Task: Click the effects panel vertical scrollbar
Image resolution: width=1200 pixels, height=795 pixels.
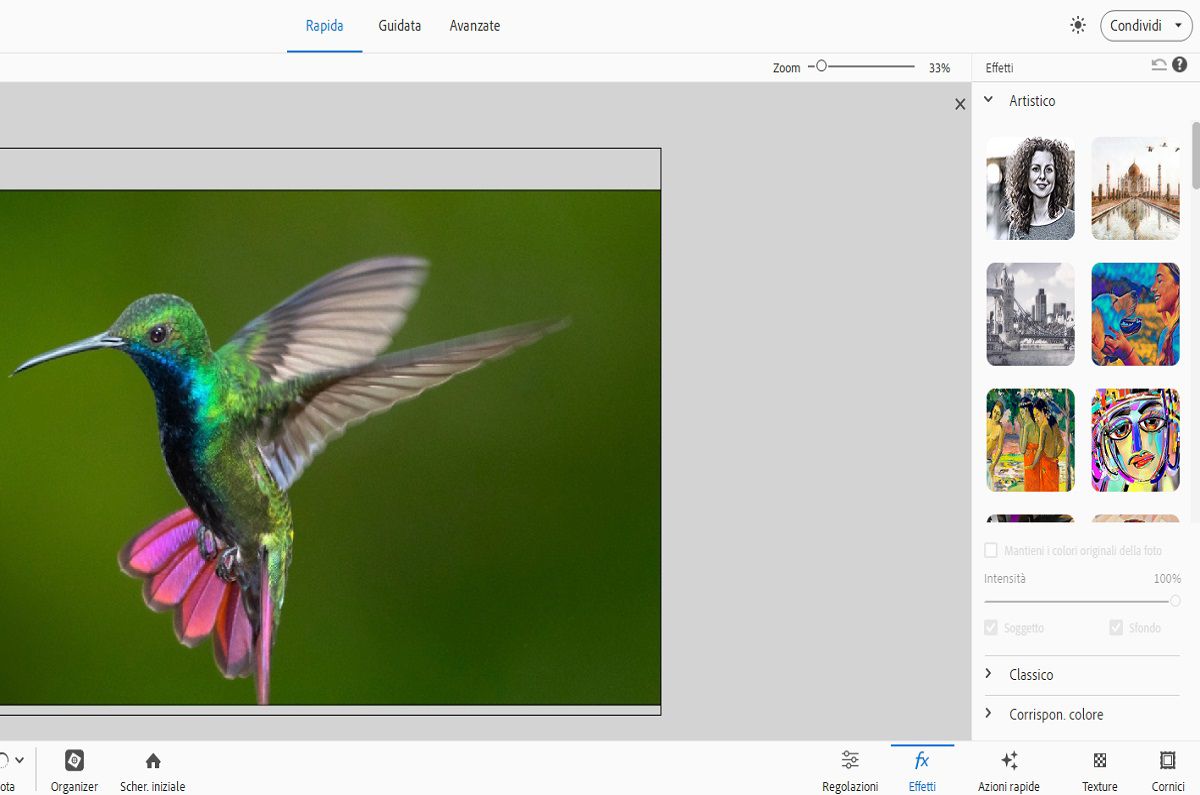Action: pyautogui.click(x=1195, y=155)
